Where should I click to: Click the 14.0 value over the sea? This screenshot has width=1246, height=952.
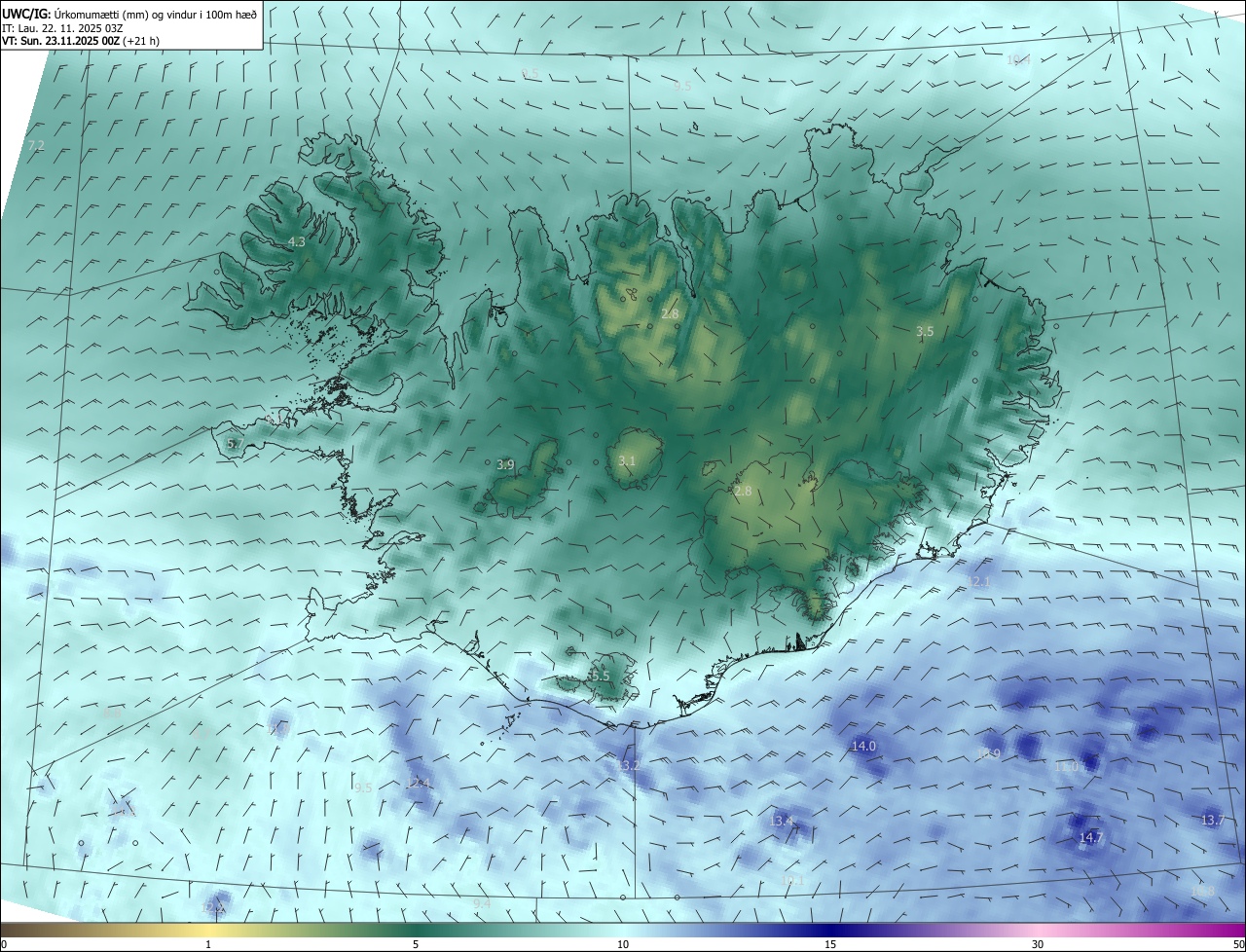[x=863, y=746]
